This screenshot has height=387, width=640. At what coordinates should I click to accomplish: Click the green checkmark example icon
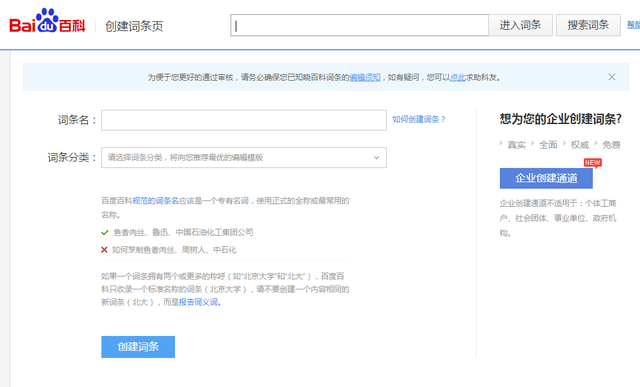pos(105,232)
